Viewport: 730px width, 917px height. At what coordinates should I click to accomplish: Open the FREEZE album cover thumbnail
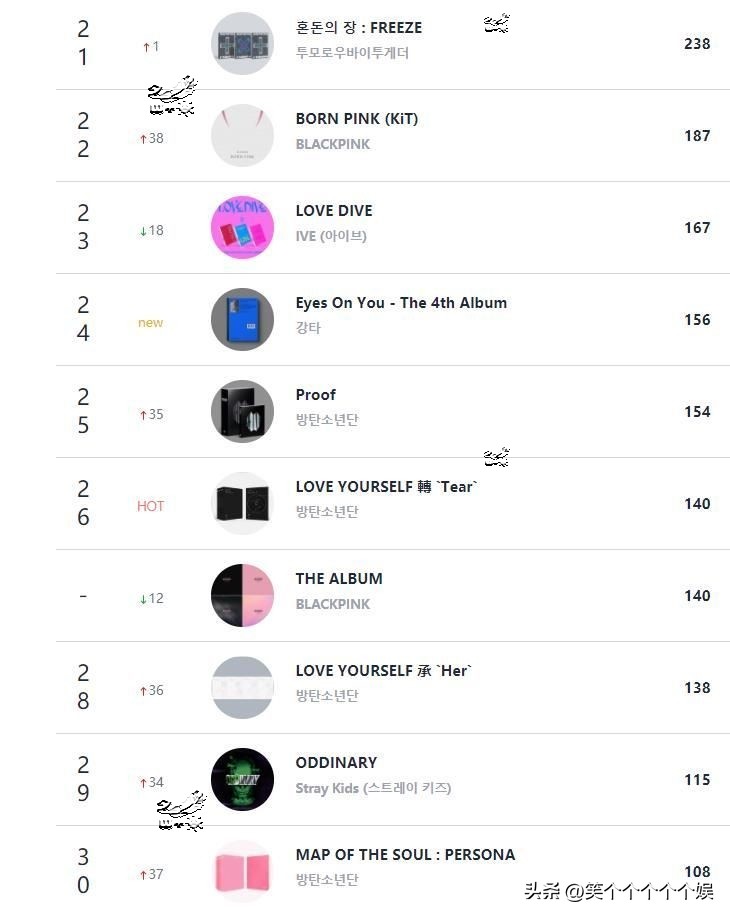pos(242,44)
